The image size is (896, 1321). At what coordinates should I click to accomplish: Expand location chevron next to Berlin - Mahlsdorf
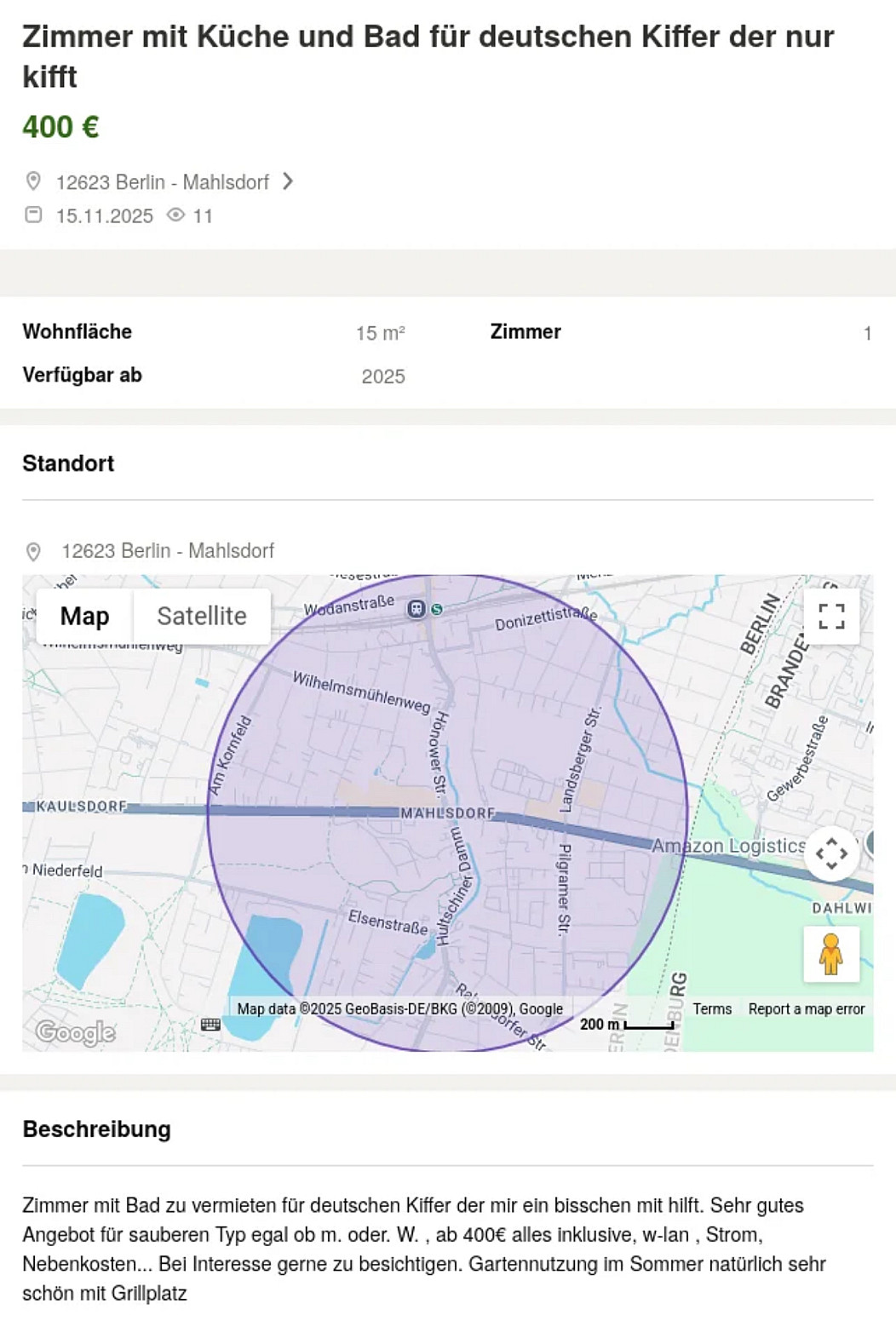click(288, 181)
